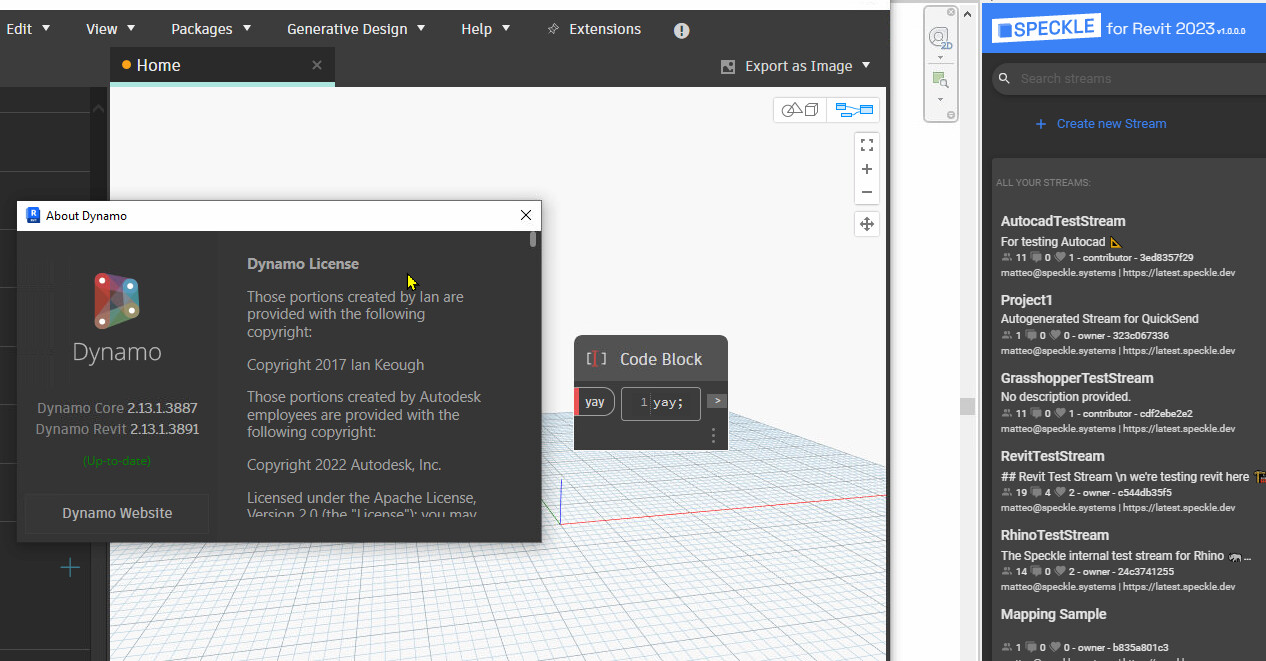Open the Packages menu

211,29
